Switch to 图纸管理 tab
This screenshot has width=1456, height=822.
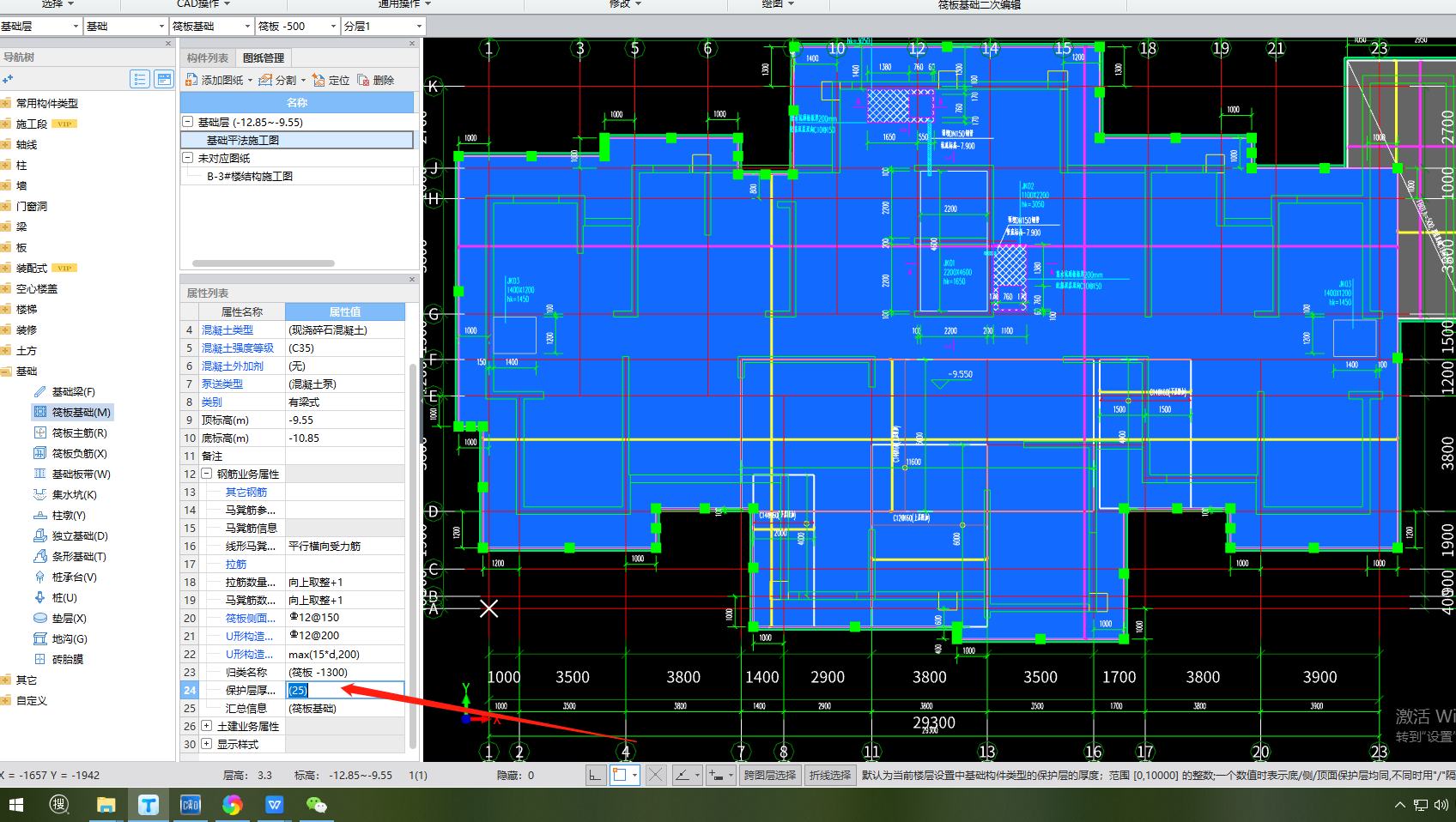(264, 57)
